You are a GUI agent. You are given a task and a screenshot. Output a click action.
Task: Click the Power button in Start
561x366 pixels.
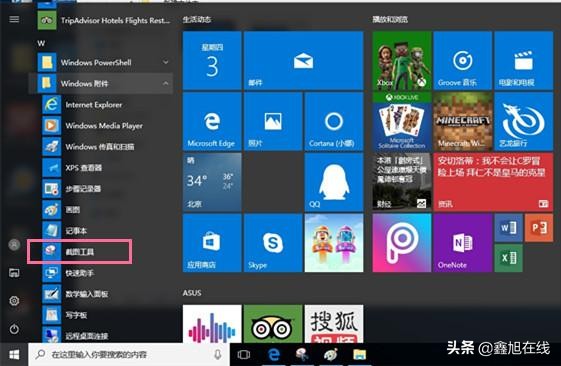(x=14, y=329)
